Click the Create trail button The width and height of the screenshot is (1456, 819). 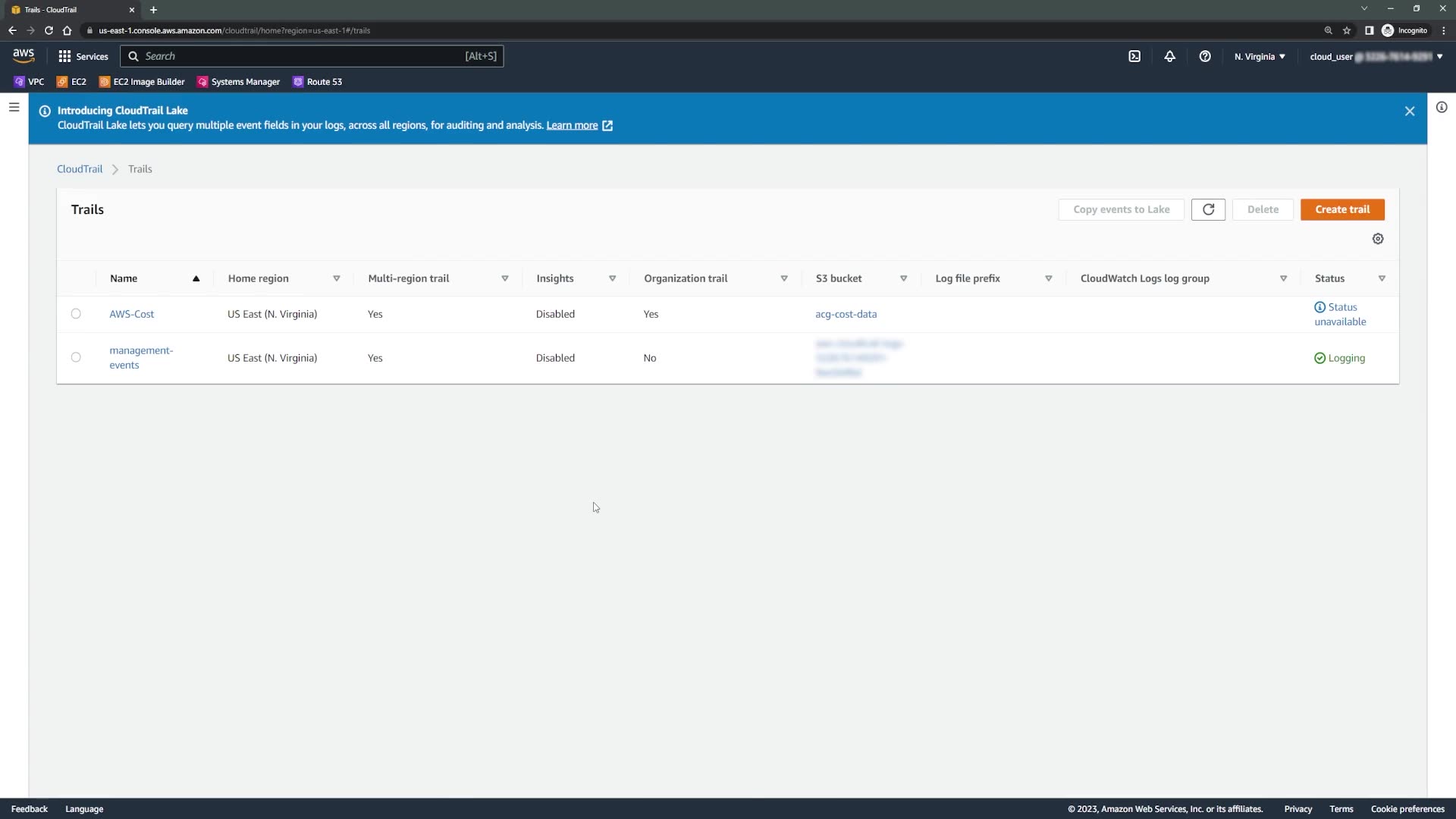(1342, 209)
